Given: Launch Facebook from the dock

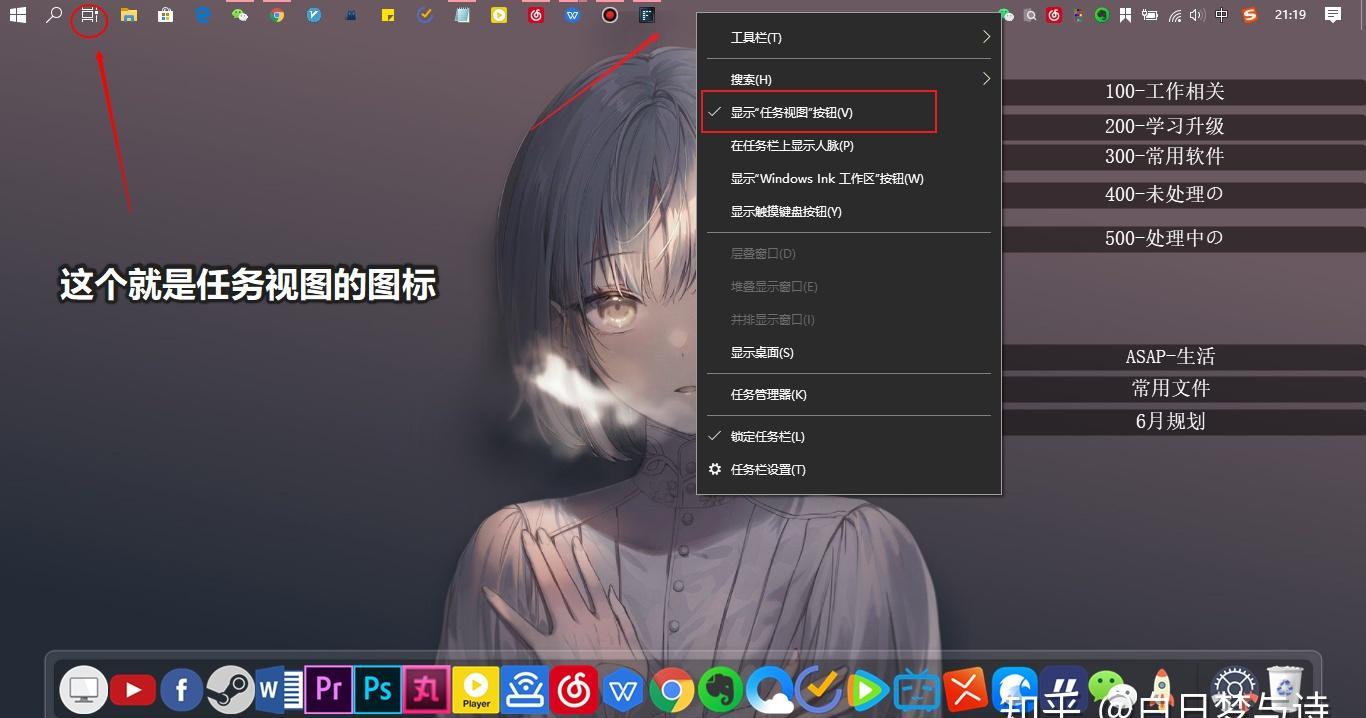Looking at the screenshot, I should click(182, 690).
